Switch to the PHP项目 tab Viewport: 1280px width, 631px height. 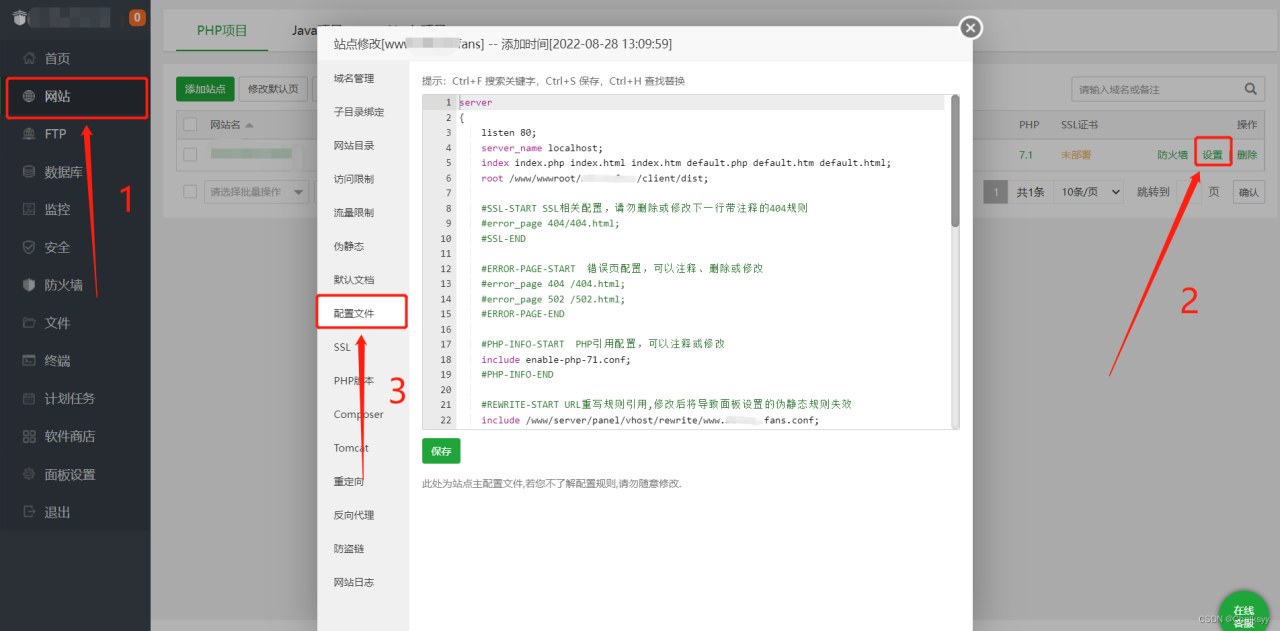coord(222,31)
